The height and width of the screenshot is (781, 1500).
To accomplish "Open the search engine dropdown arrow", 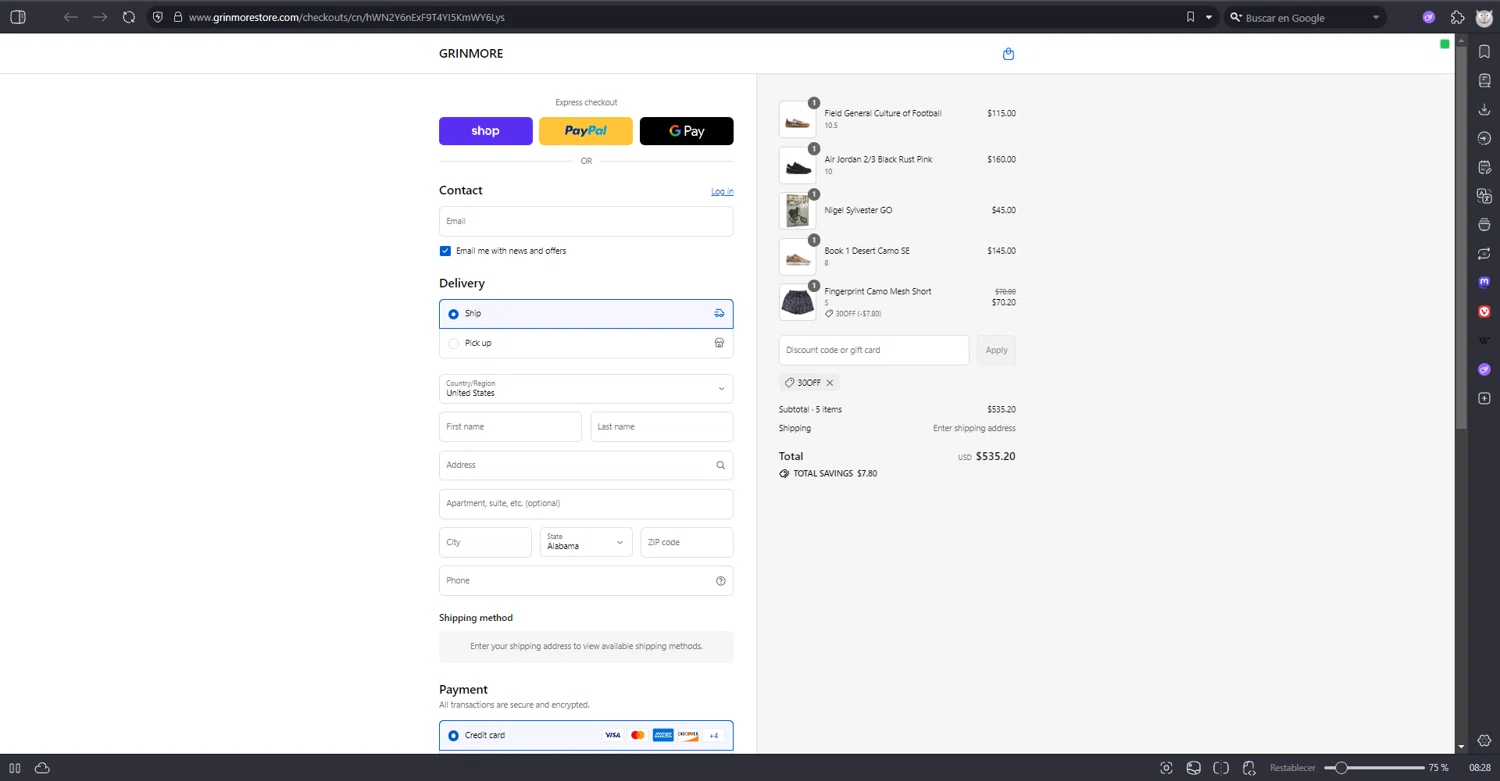I will click(1376, 17).
